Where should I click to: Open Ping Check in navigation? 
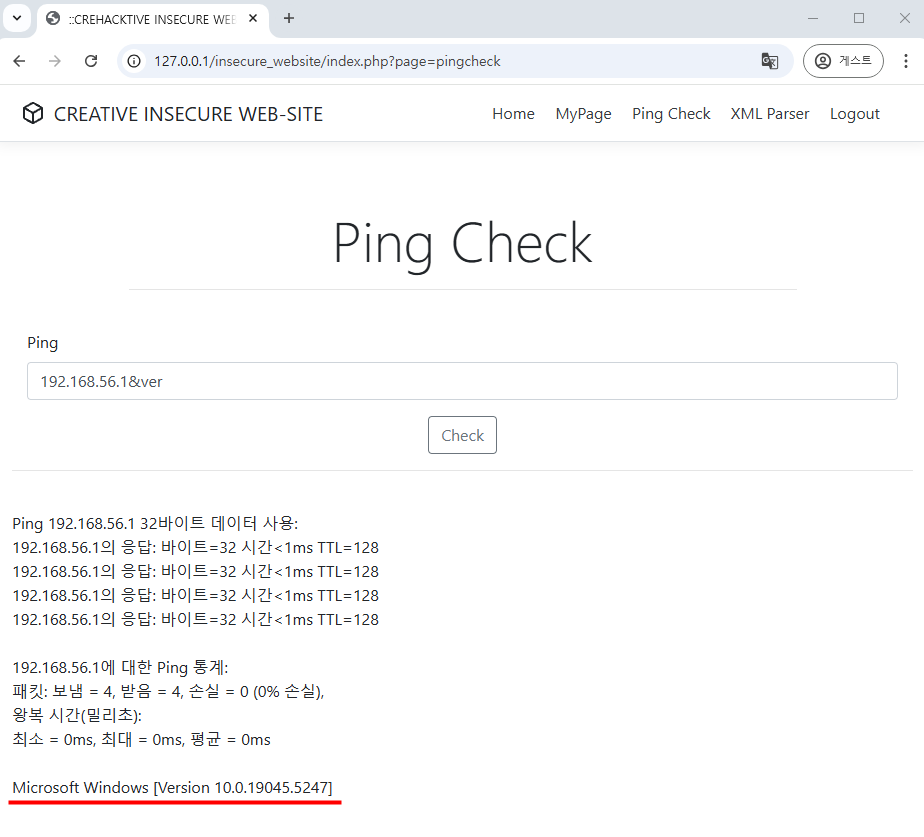click(671, 114)
